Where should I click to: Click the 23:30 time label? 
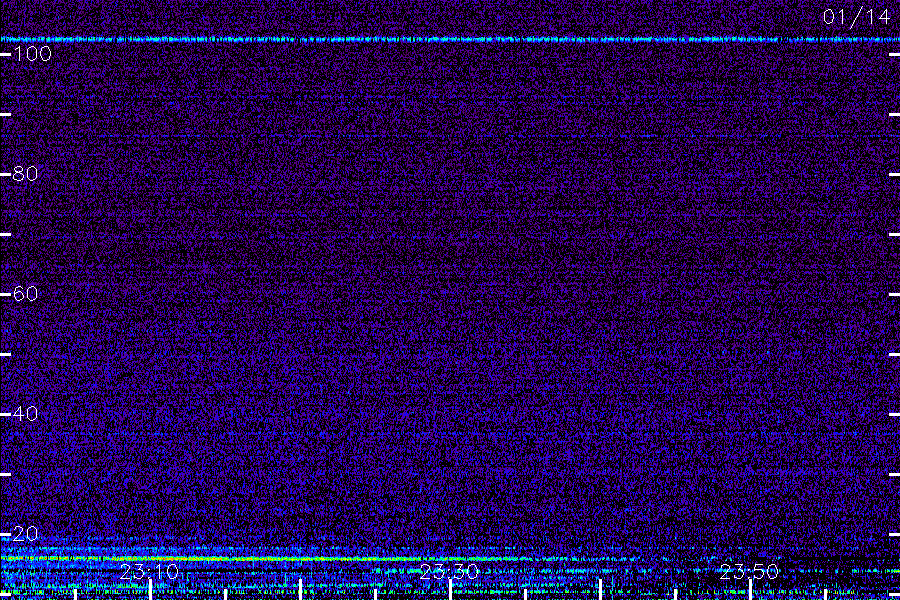click(x=449, y=572)
